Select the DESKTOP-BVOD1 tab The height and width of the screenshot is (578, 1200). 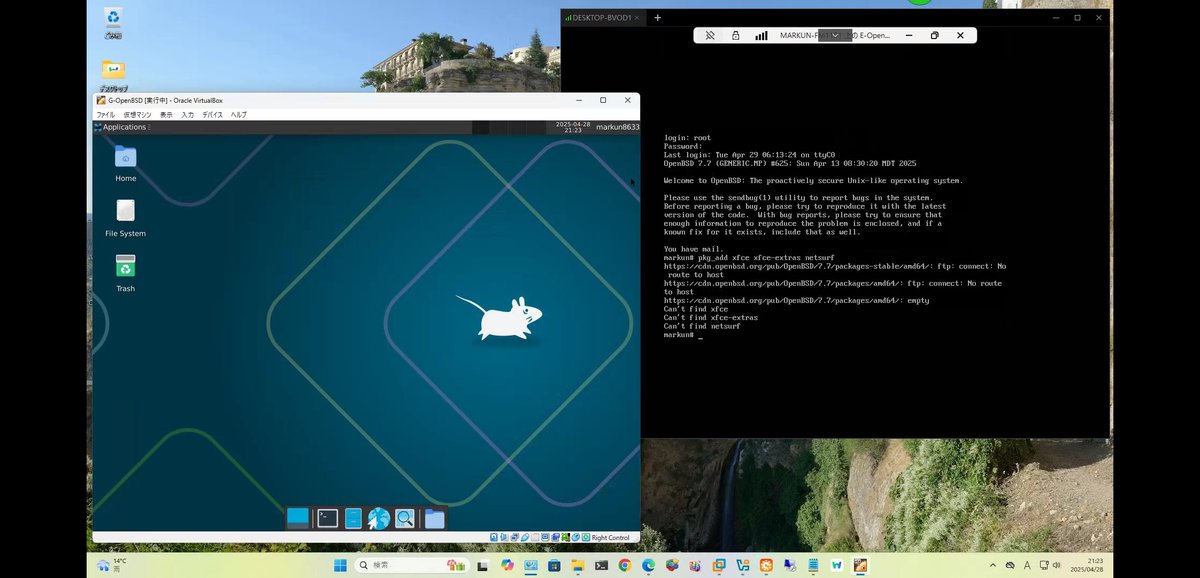coord(603,17)
